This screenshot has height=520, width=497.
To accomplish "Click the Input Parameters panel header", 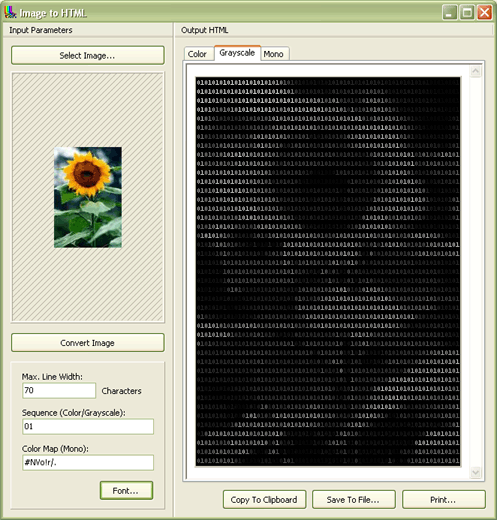I will [88, 30].
